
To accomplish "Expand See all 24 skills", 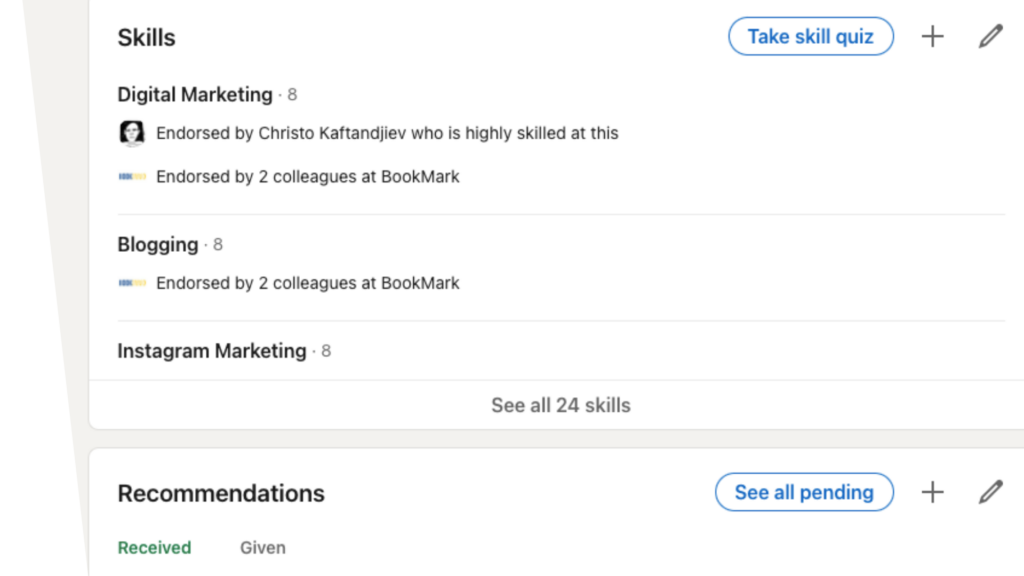I will 560,405.
